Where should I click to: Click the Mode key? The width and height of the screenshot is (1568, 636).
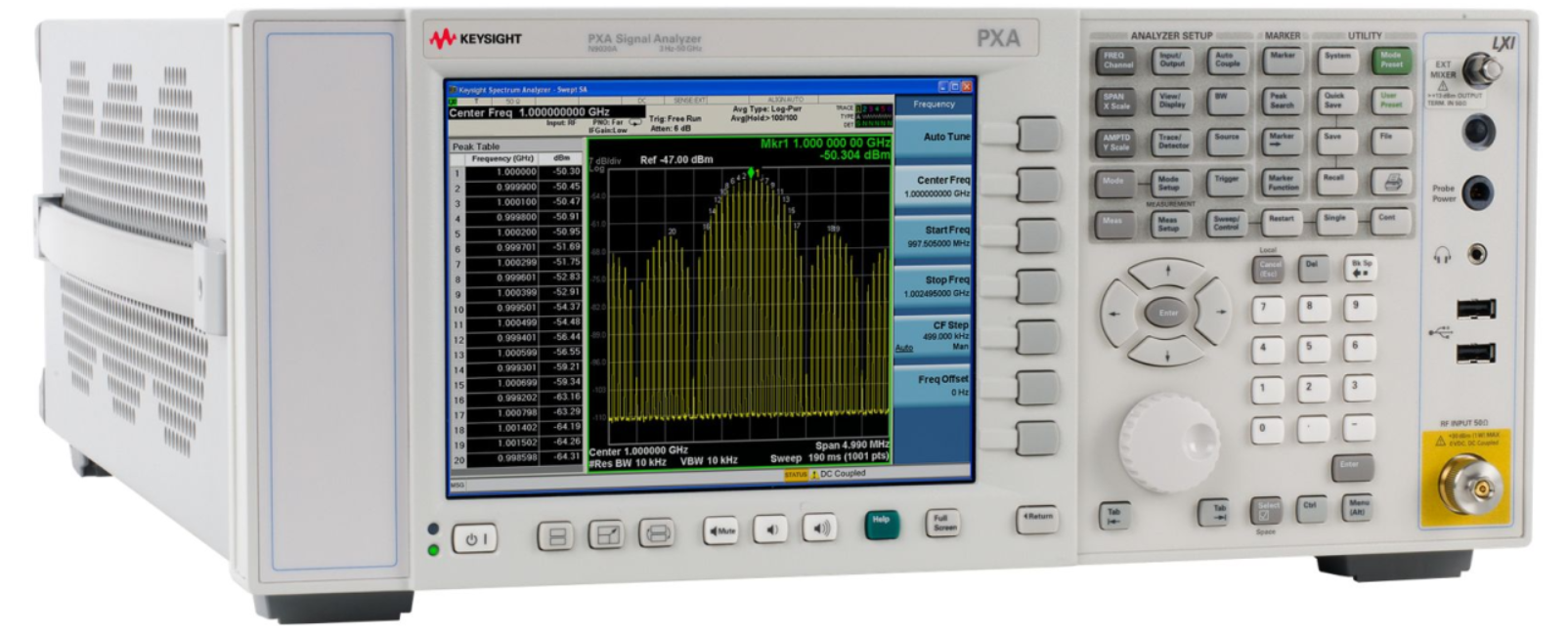point(1114,183)
